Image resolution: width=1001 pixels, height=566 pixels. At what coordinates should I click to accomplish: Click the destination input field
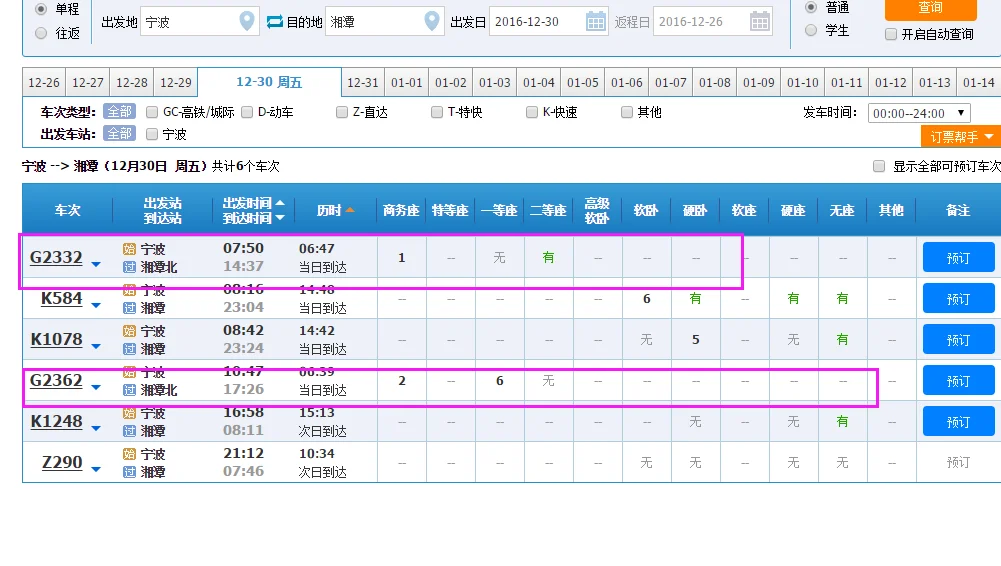(385, 22)
